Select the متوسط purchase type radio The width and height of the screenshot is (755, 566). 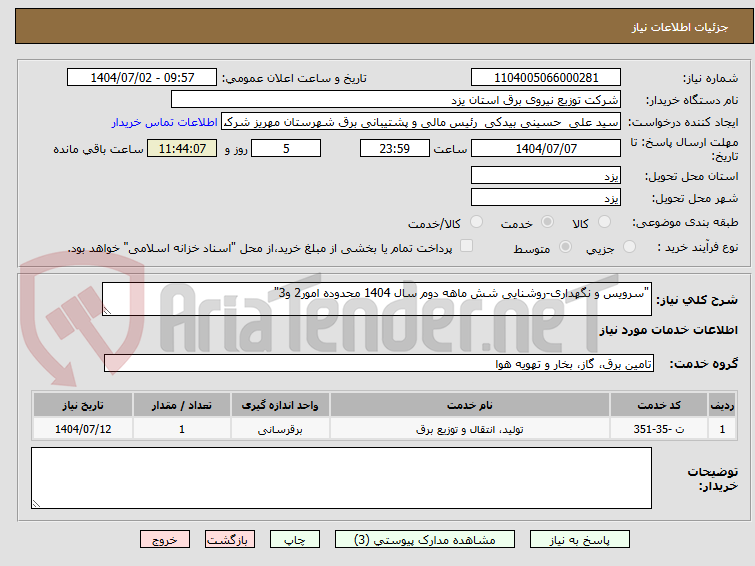click(565, 247)
